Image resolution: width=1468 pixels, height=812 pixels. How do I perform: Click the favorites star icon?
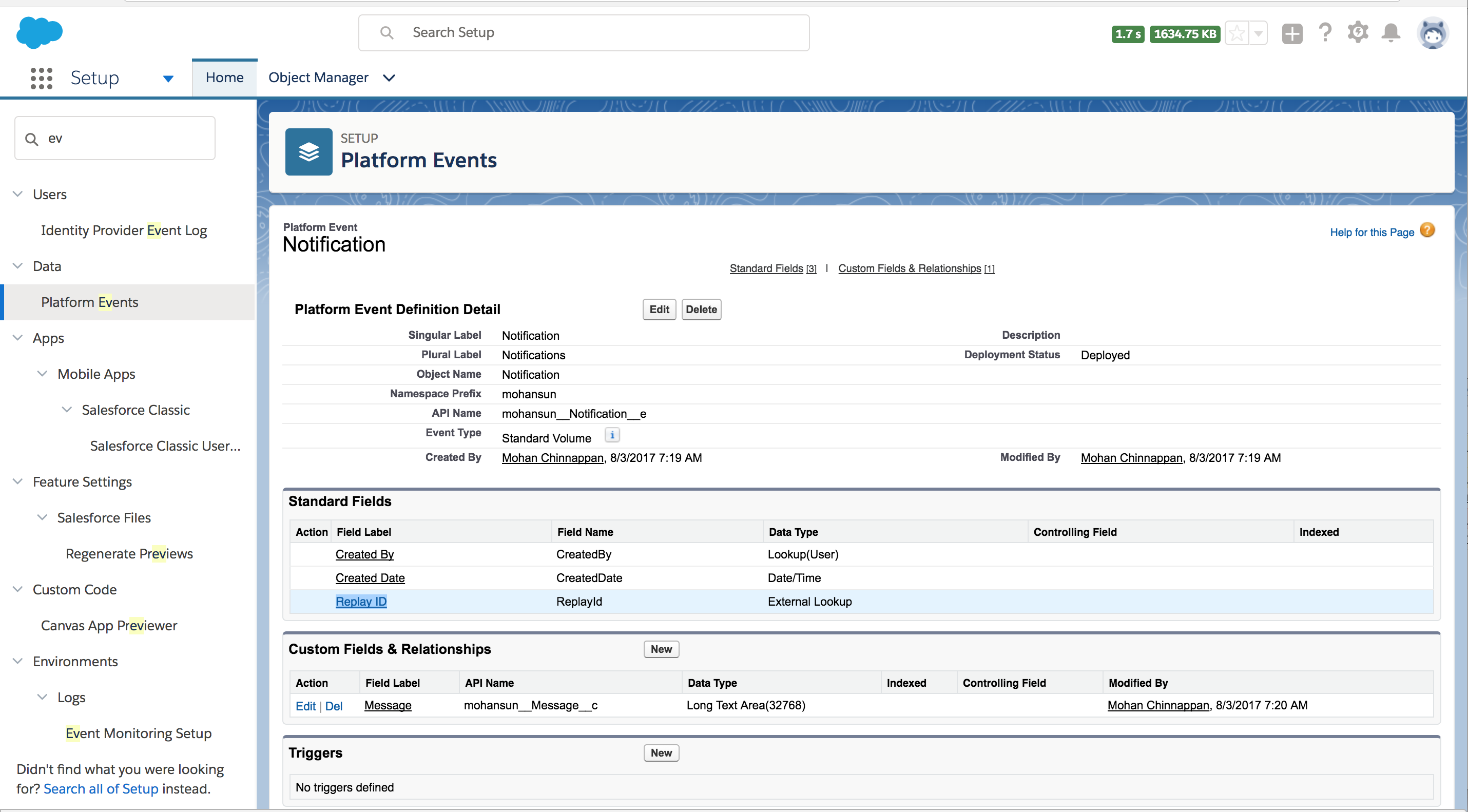1237,34
